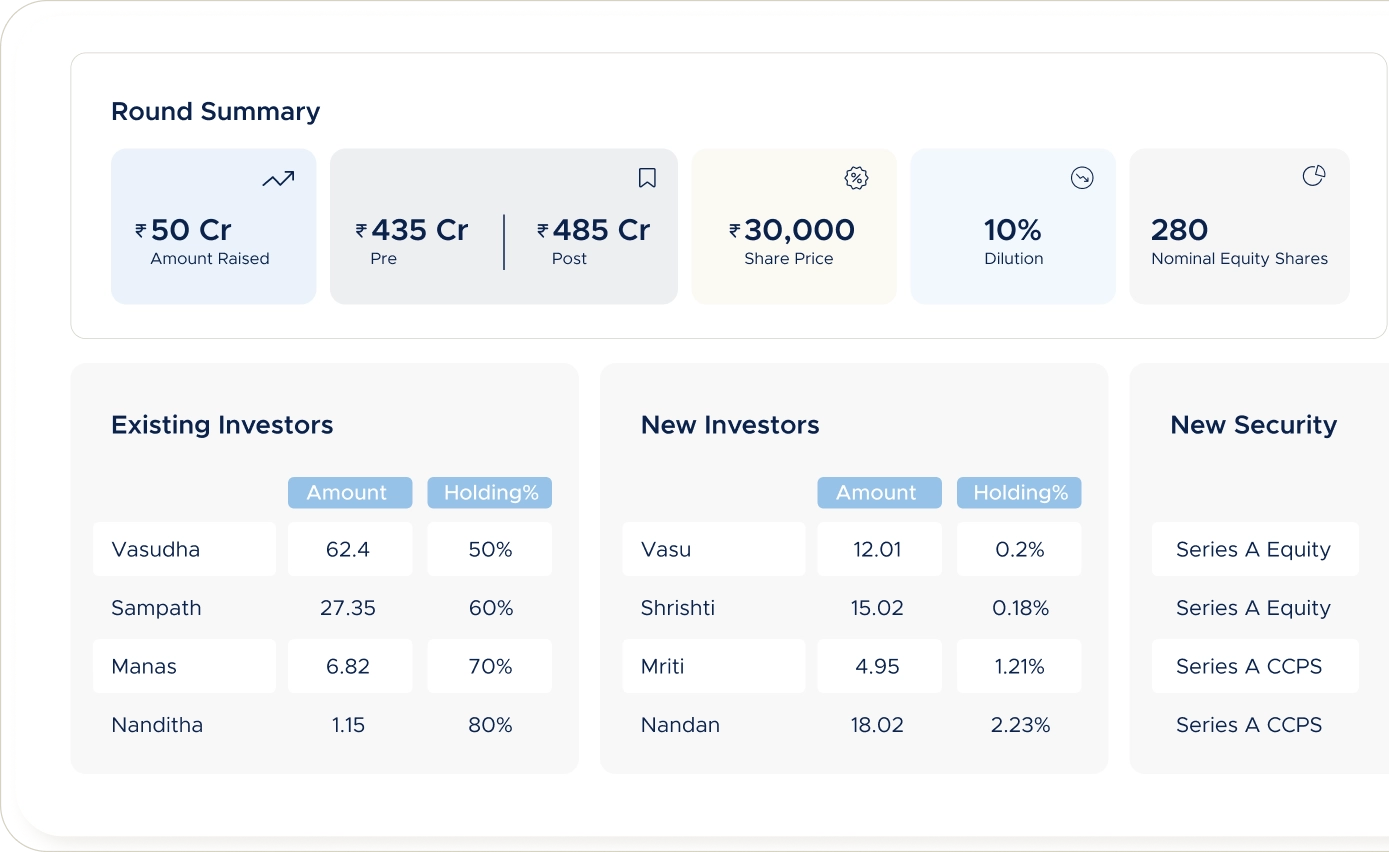Click Mriti's amount 4.95 cell
The height and width of the screenshot is (852, 1389).
click(x=878, y=666)
